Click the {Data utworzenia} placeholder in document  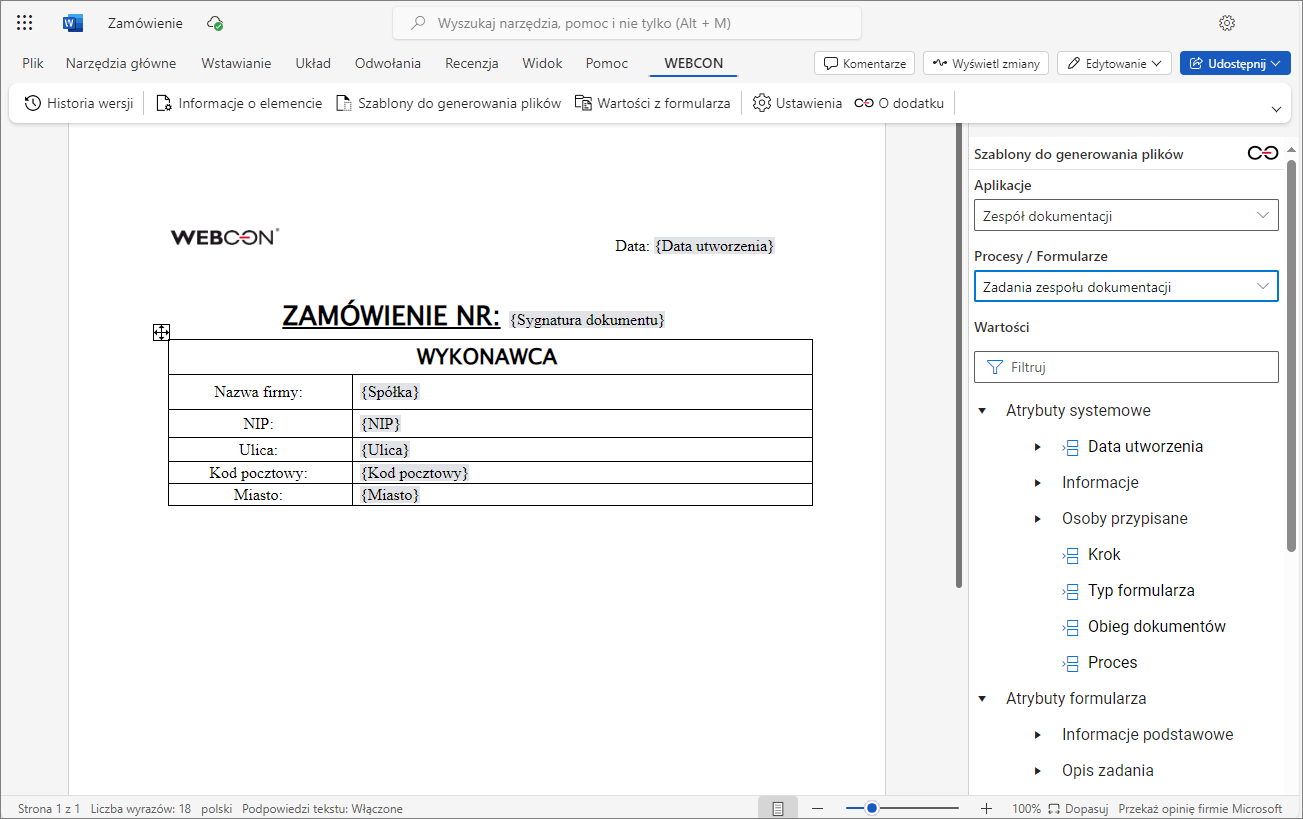click(x=714, y=246)
